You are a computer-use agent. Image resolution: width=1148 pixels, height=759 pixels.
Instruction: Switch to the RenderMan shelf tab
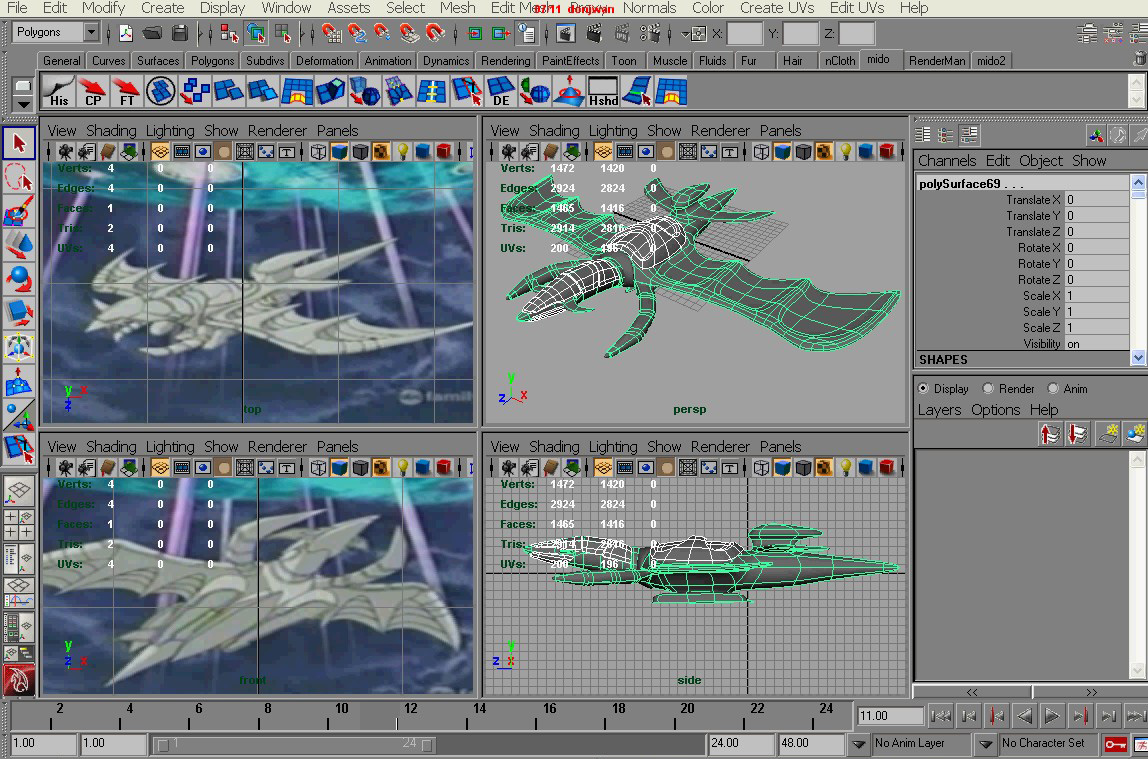point(936,61)
